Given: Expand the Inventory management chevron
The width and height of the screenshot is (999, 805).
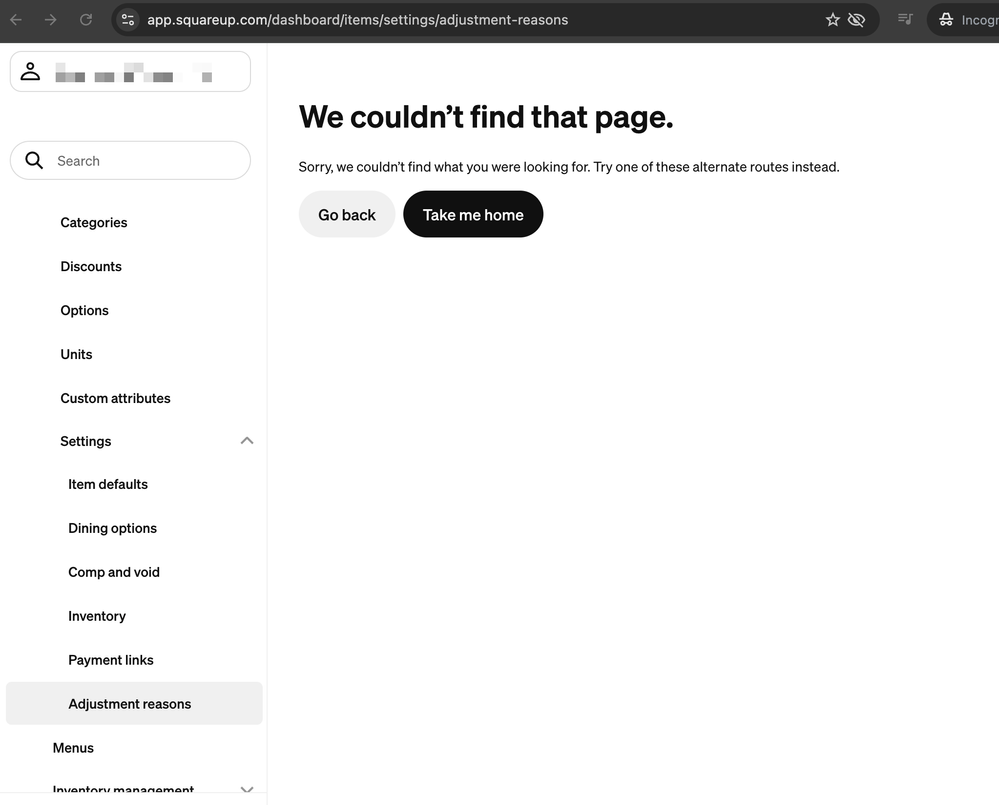Looking at the screenshot, I should tap(247, 790).
